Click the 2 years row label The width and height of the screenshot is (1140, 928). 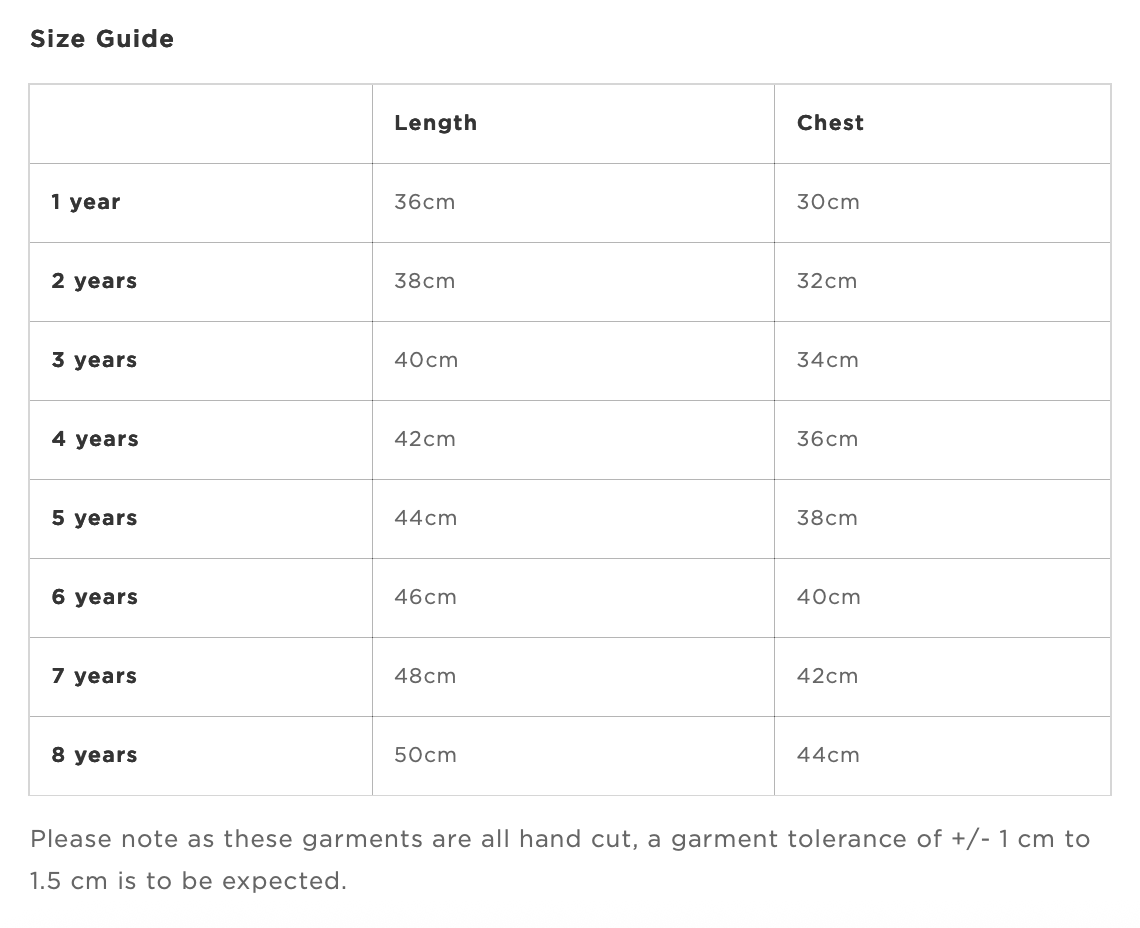click(x=95, y=281)
